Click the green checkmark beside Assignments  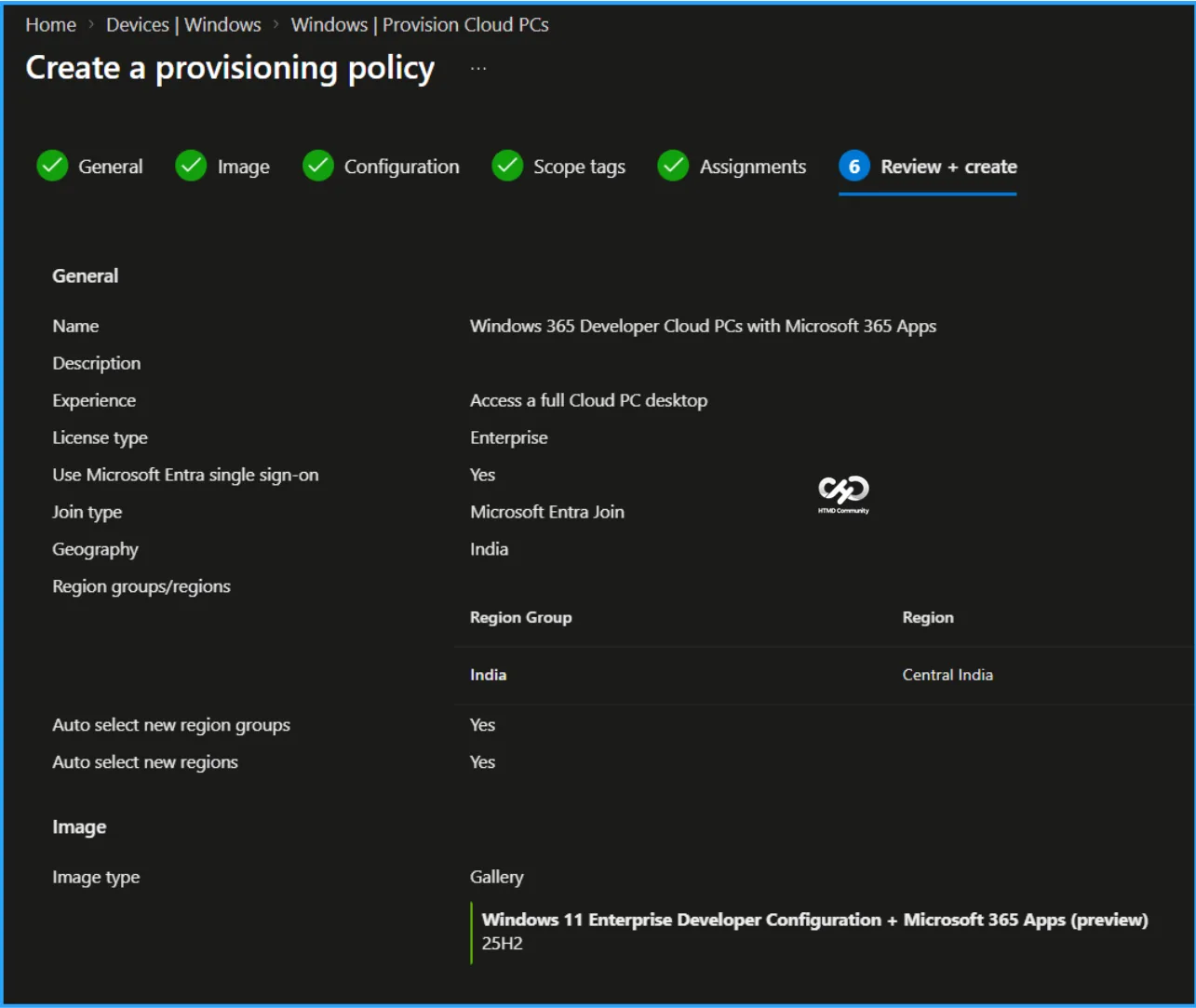(x=673, y=166)
